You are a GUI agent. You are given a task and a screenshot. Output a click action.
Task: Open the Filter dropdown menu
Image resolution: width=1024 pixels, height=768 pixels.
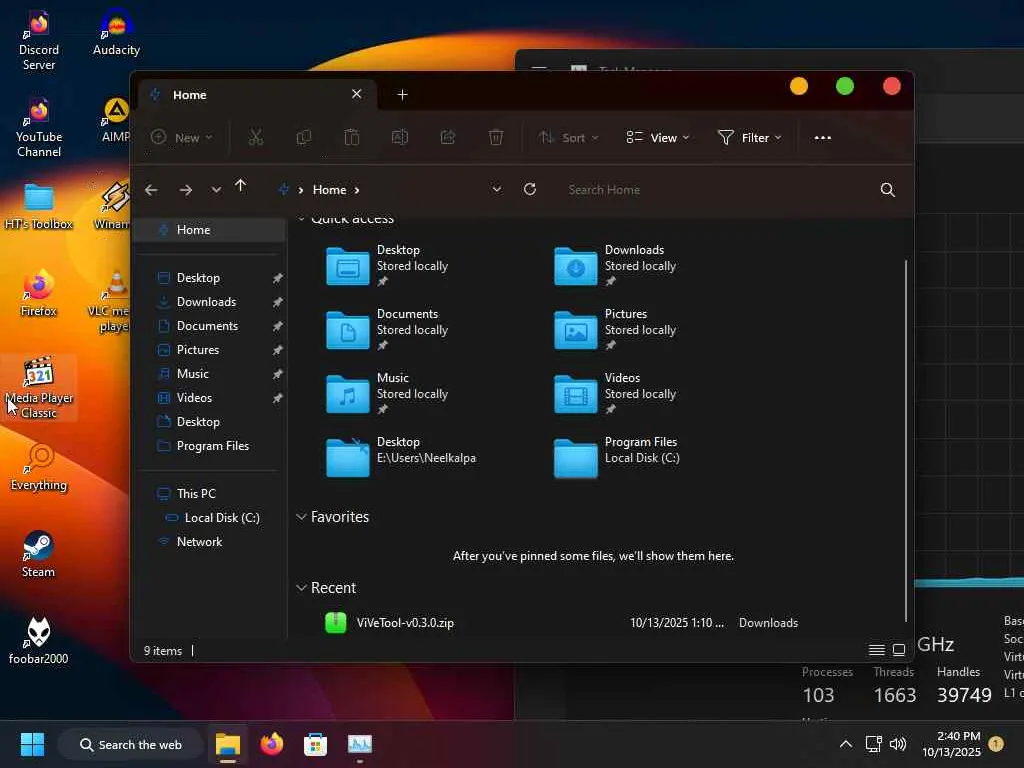[750, 137]
